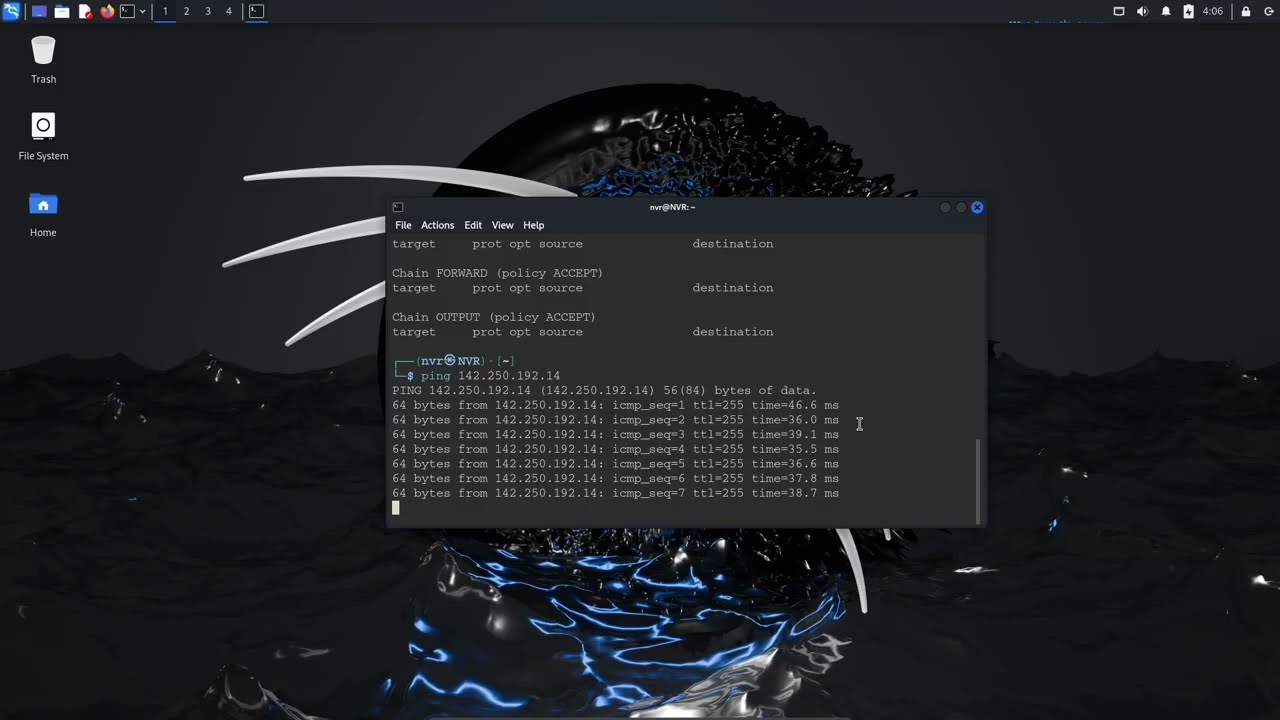Open the File menu in terminal
This screenshot has height=720, width=1280.
pyautogui.click(x=403, y=225)
